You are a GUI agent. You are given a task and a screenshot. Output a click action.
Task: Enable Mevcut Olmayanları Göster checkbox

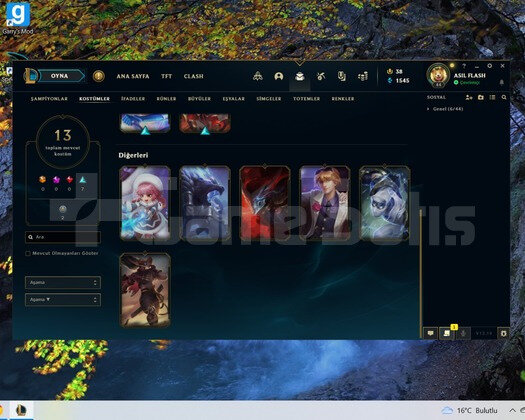point(28,254)
